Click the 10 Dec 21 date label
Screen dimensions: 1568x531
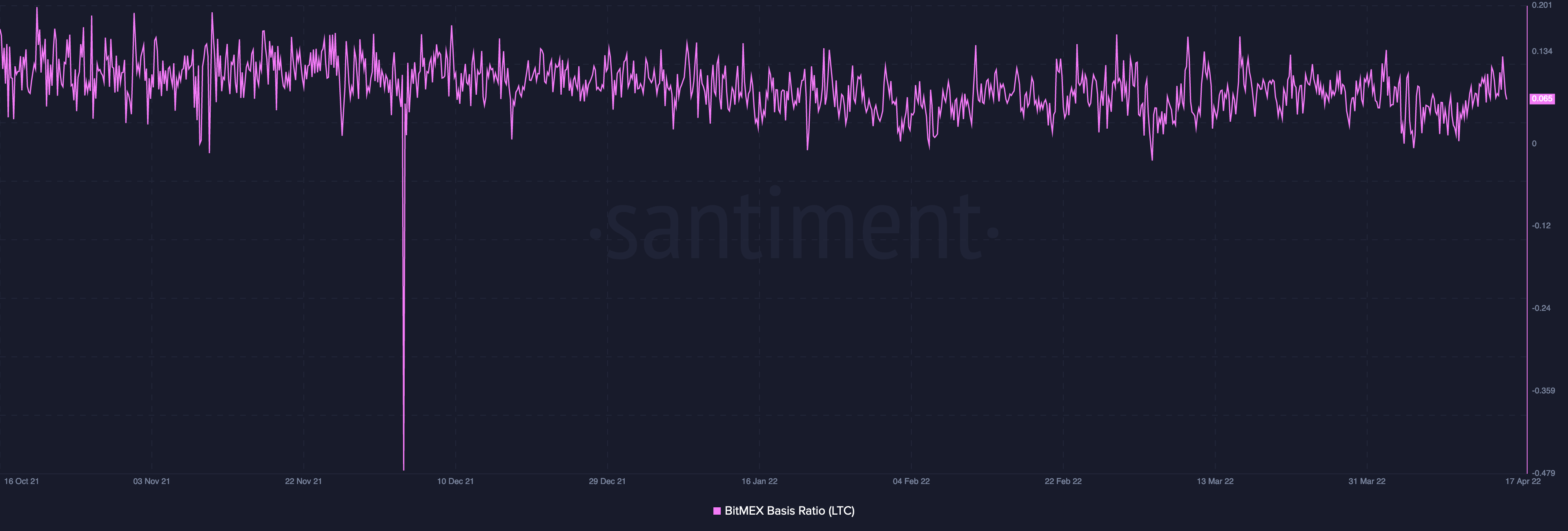(x=455, y=481)
